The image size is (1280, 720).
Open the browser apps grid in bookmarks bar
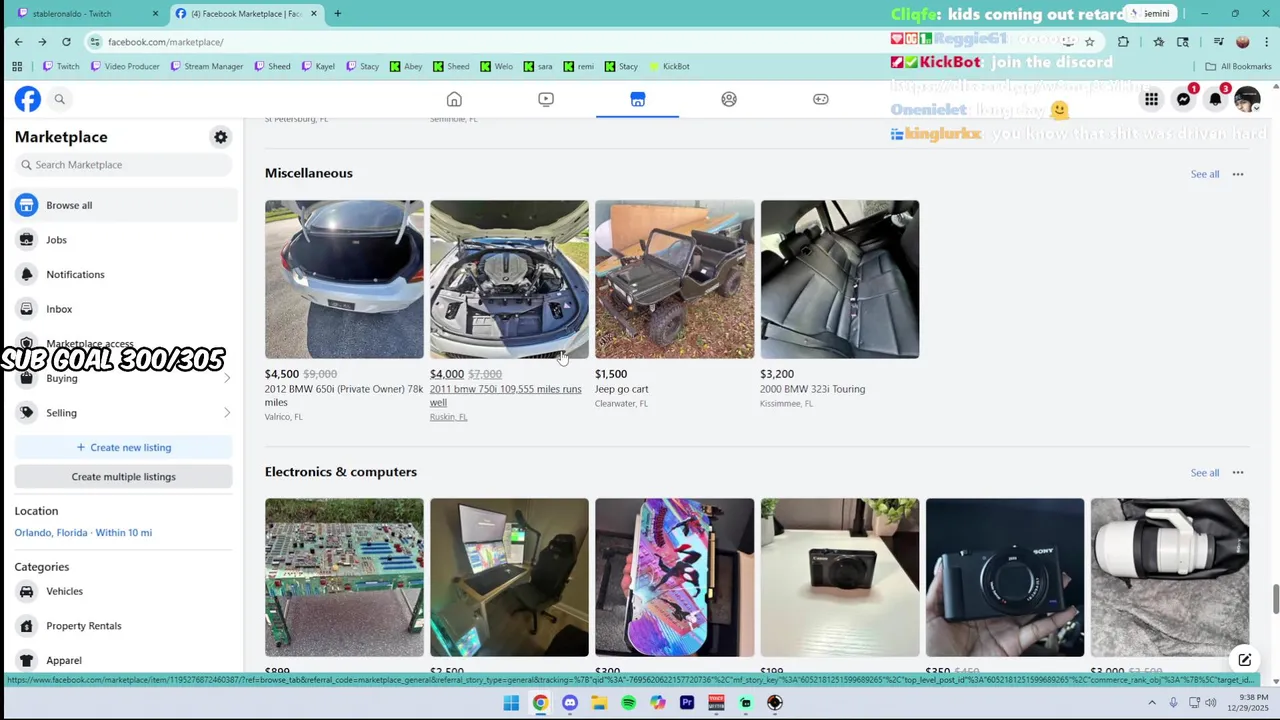pos(17,66)
